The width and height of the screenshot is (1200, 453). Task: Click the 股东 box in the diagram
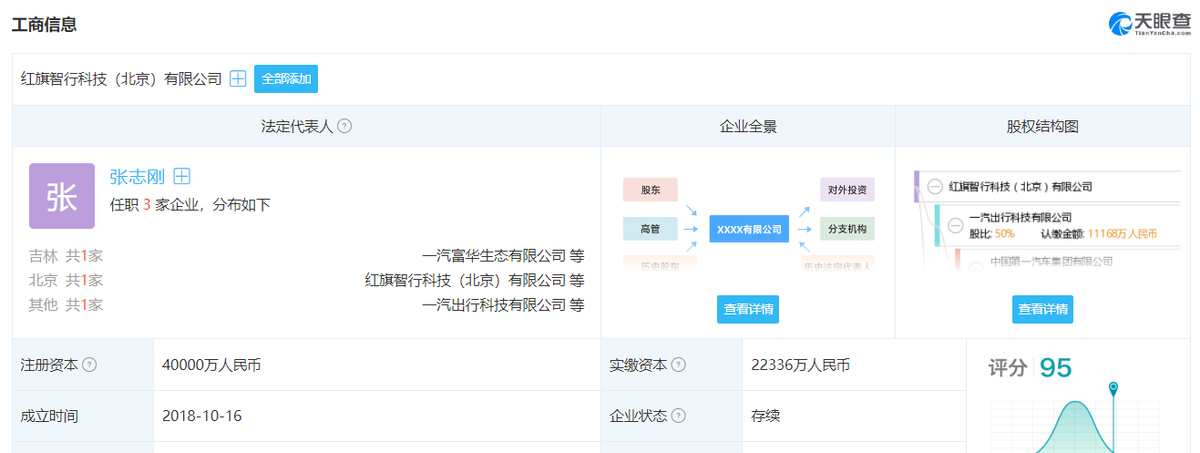[x=650, y=189]
